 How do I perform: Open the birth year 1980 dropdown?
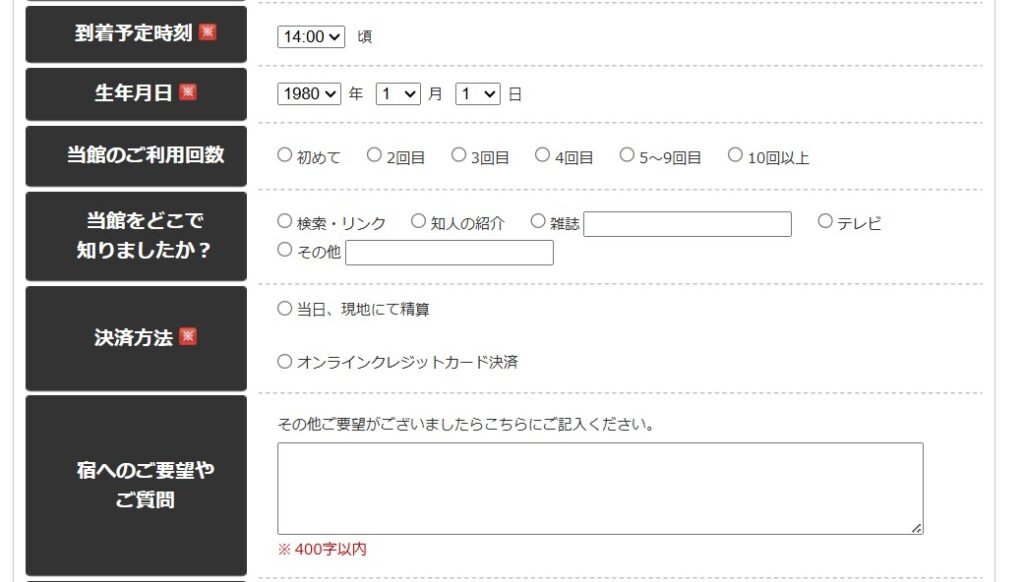click(310, 93)
